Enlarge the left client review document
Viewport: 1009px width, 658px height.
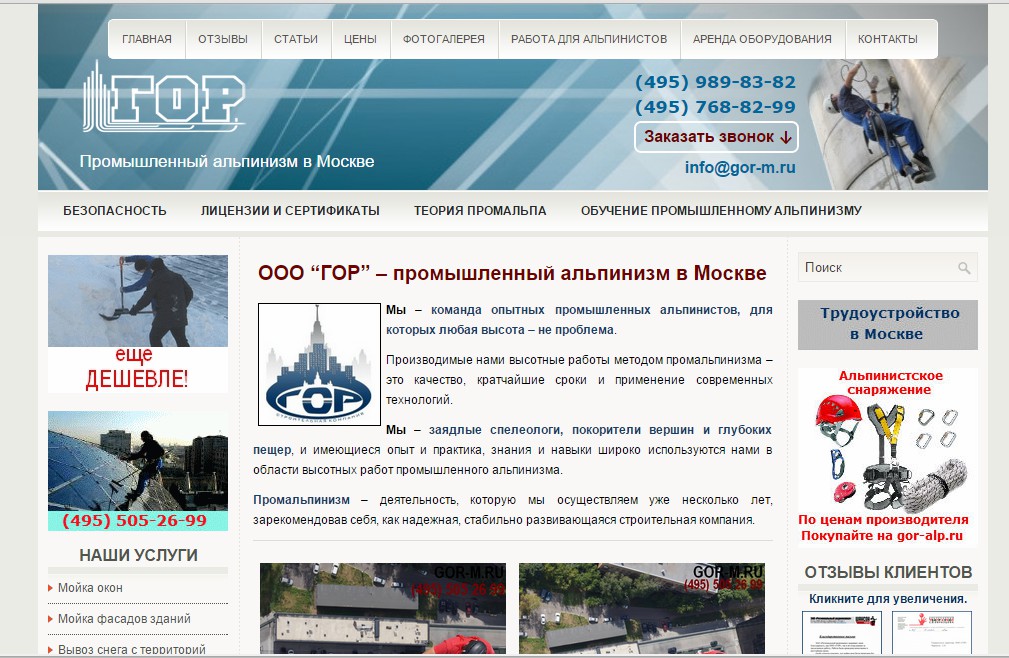[x=842, y=632]
